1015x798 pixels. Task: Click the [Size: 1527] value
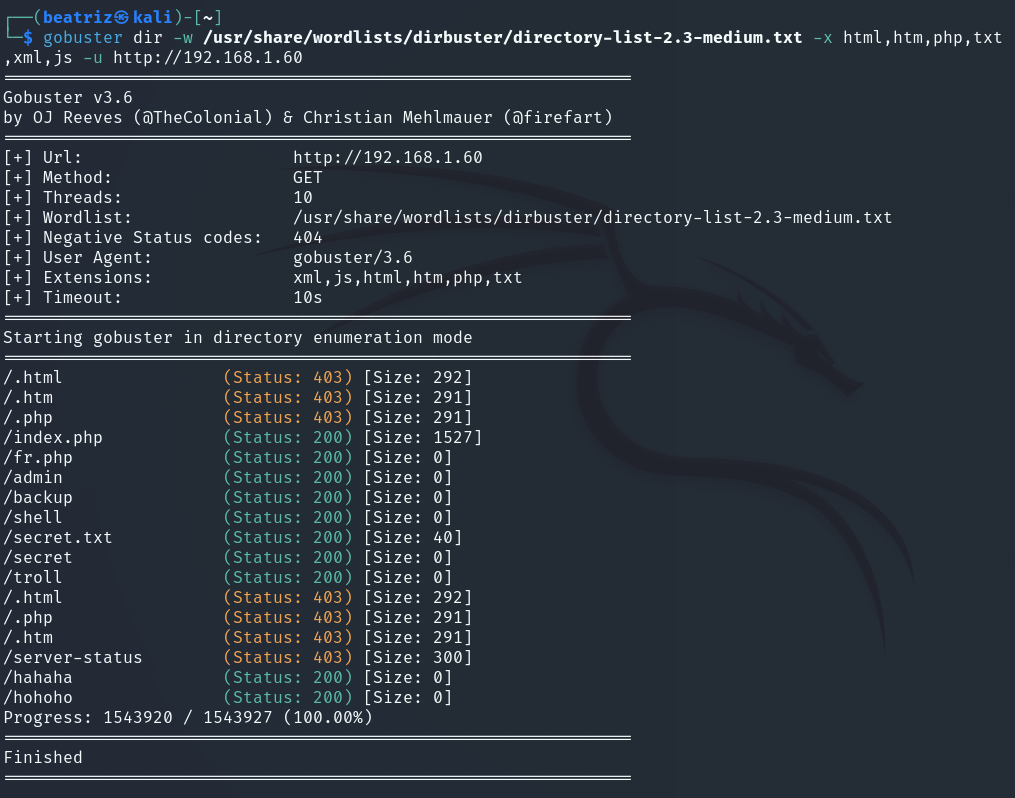[423, 438]
